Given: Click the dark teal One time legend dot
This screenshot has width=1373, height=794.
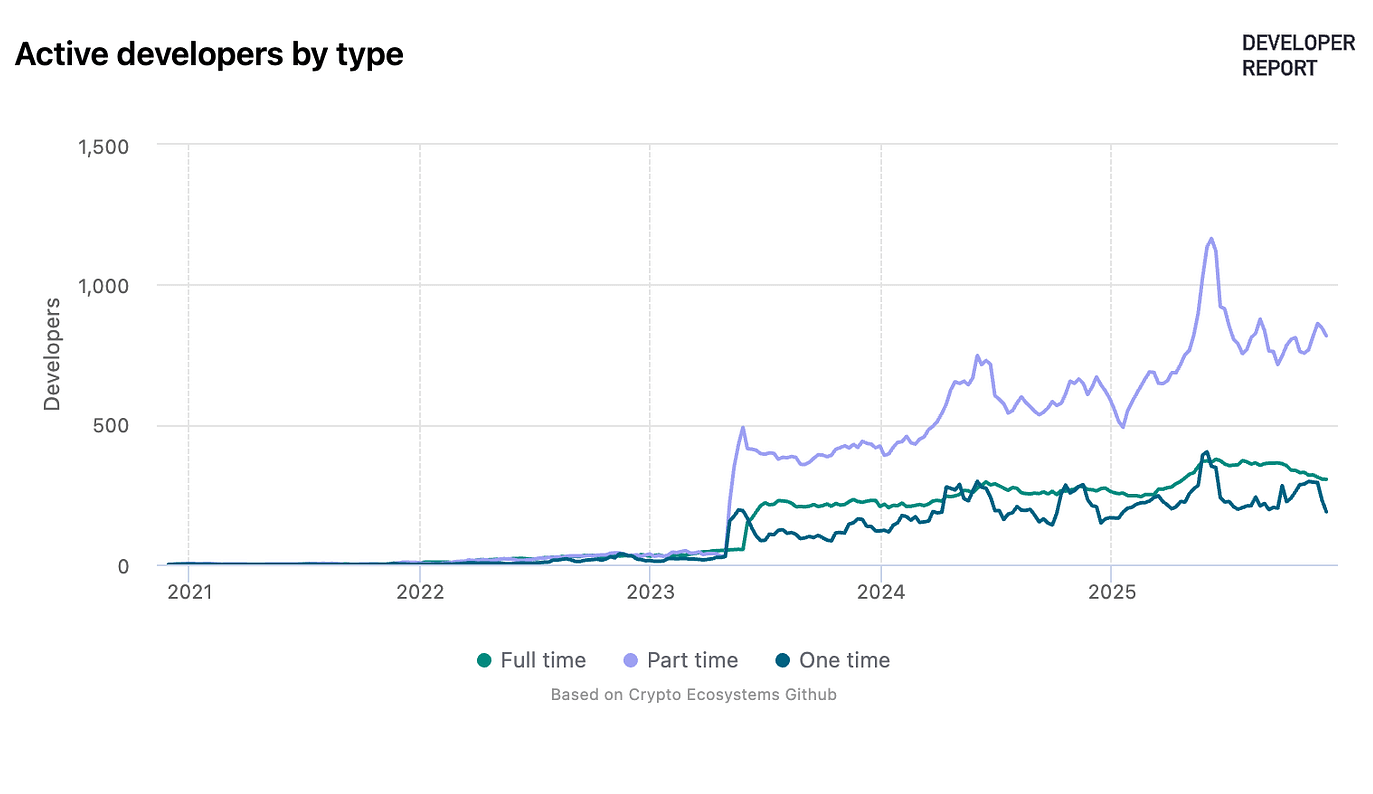Looking at the screenshot, I should [x=783, y=661].
